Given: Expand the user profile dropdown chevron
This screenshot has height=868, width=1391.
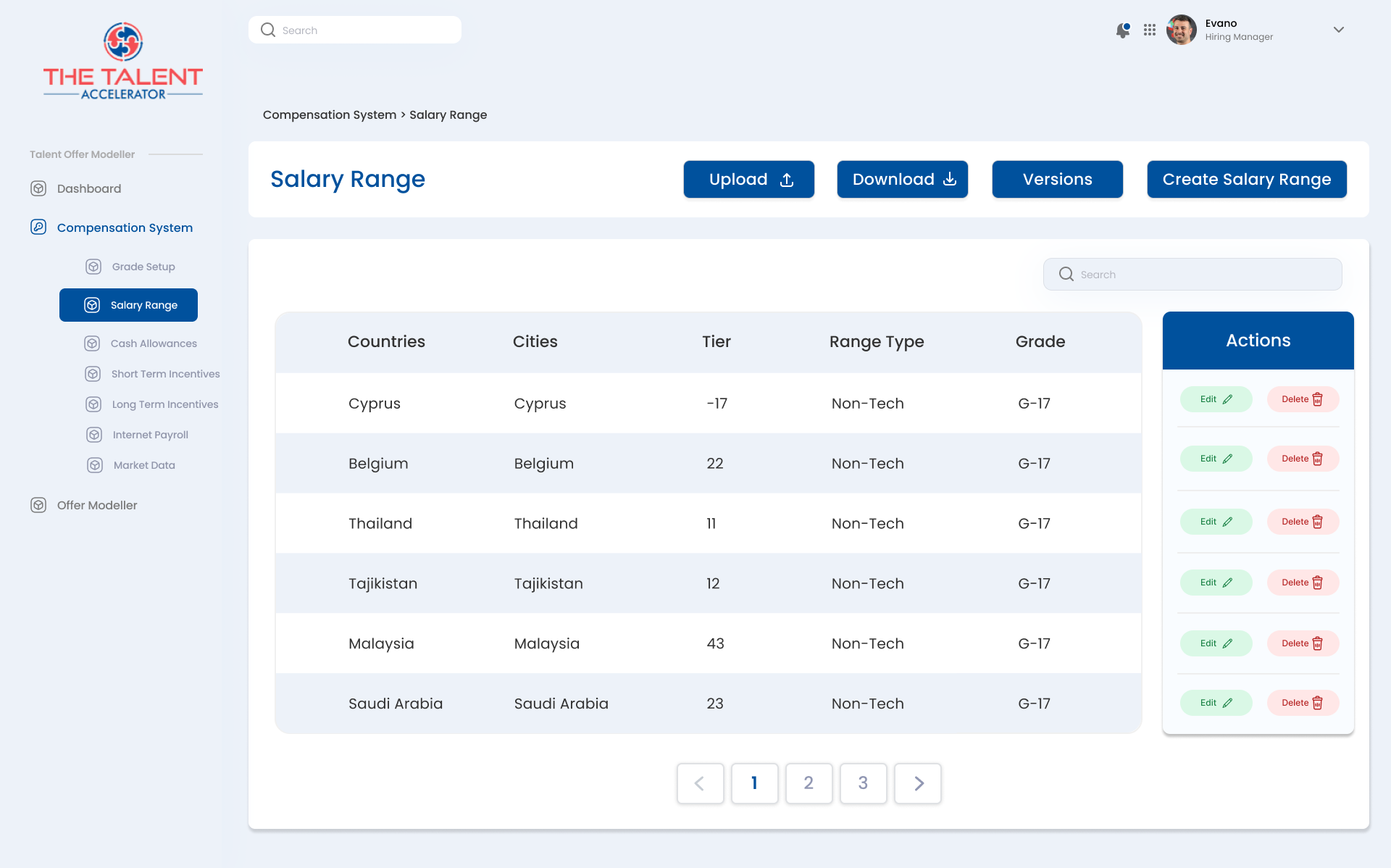Looking at the screenshot, I should [1338, 30].
